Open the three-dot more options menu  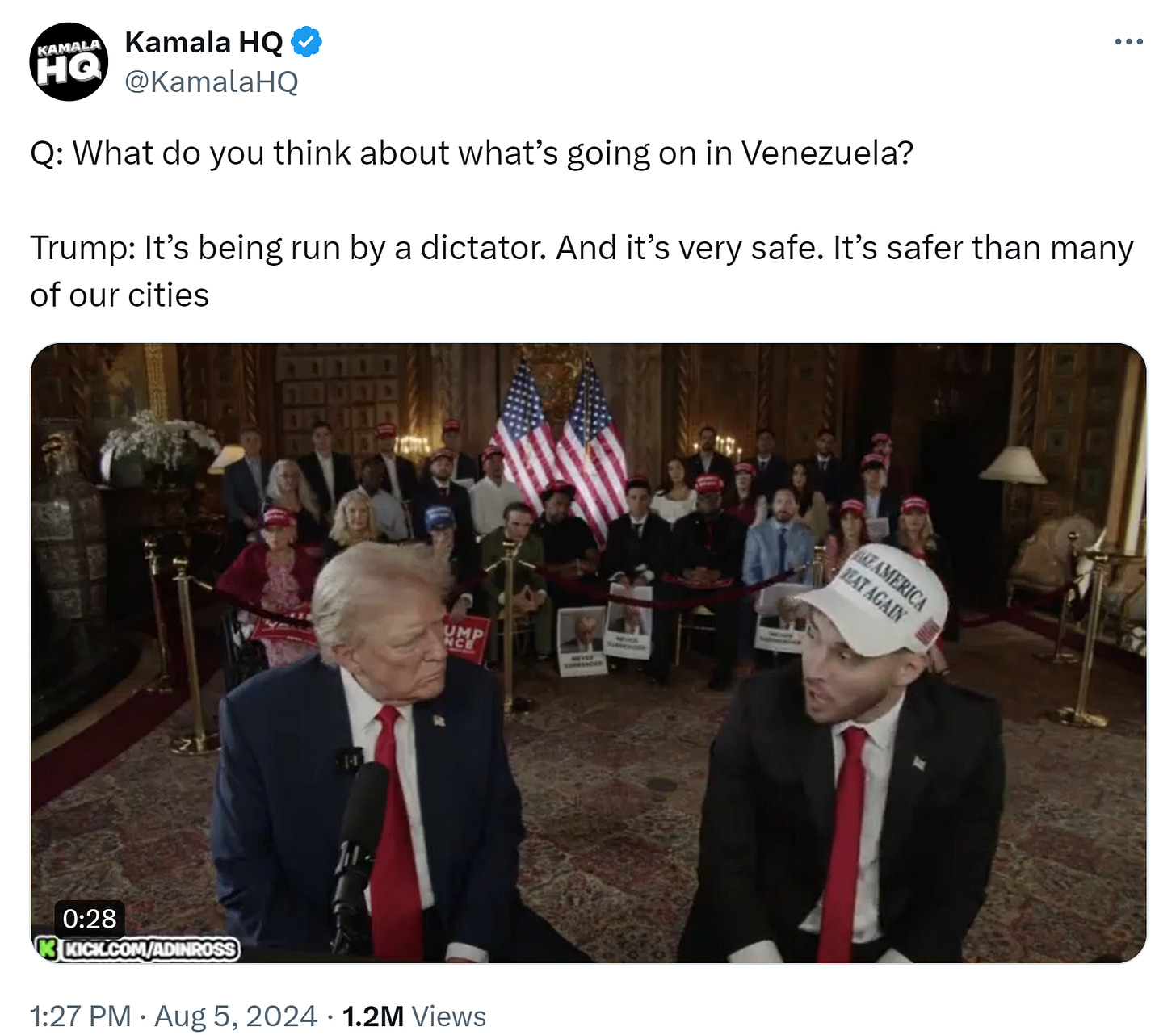pos(1128,41)
